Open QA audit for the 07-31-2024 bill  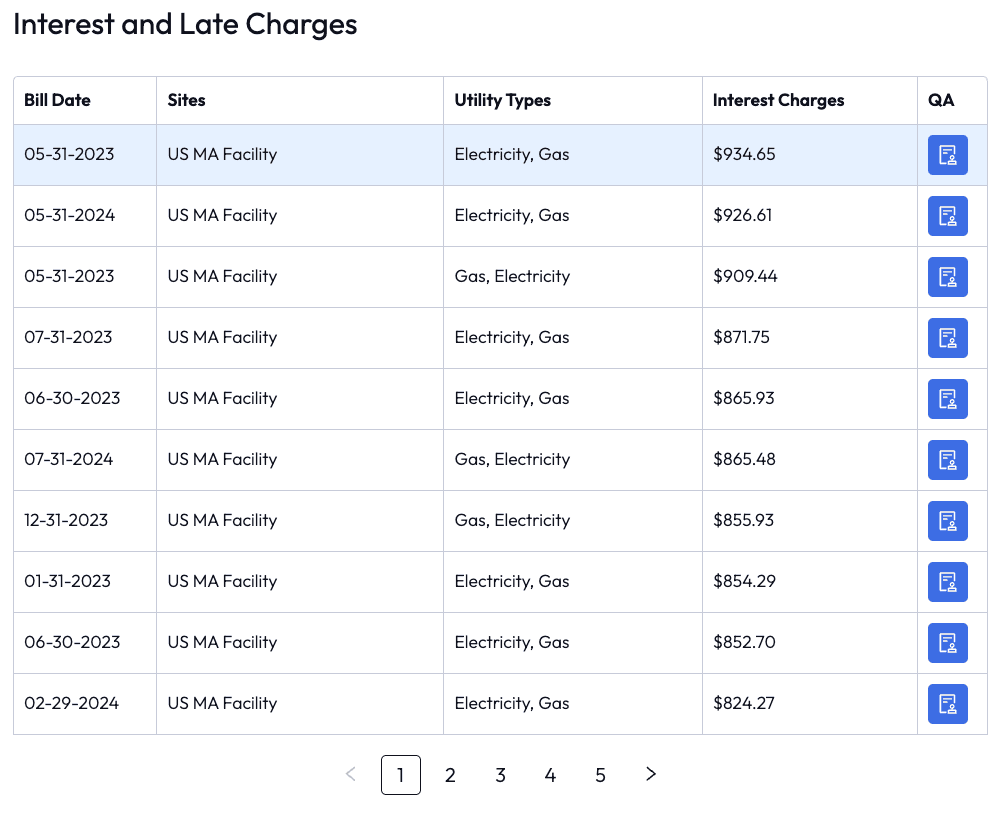948,459
